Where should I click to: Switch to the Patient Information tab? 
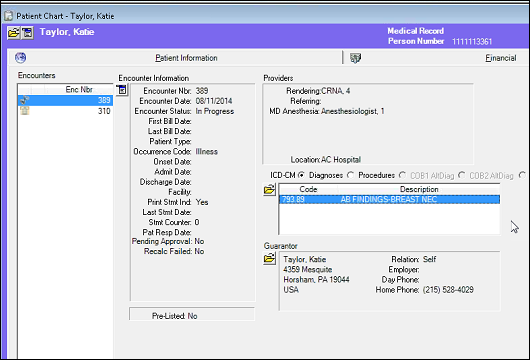186,58
